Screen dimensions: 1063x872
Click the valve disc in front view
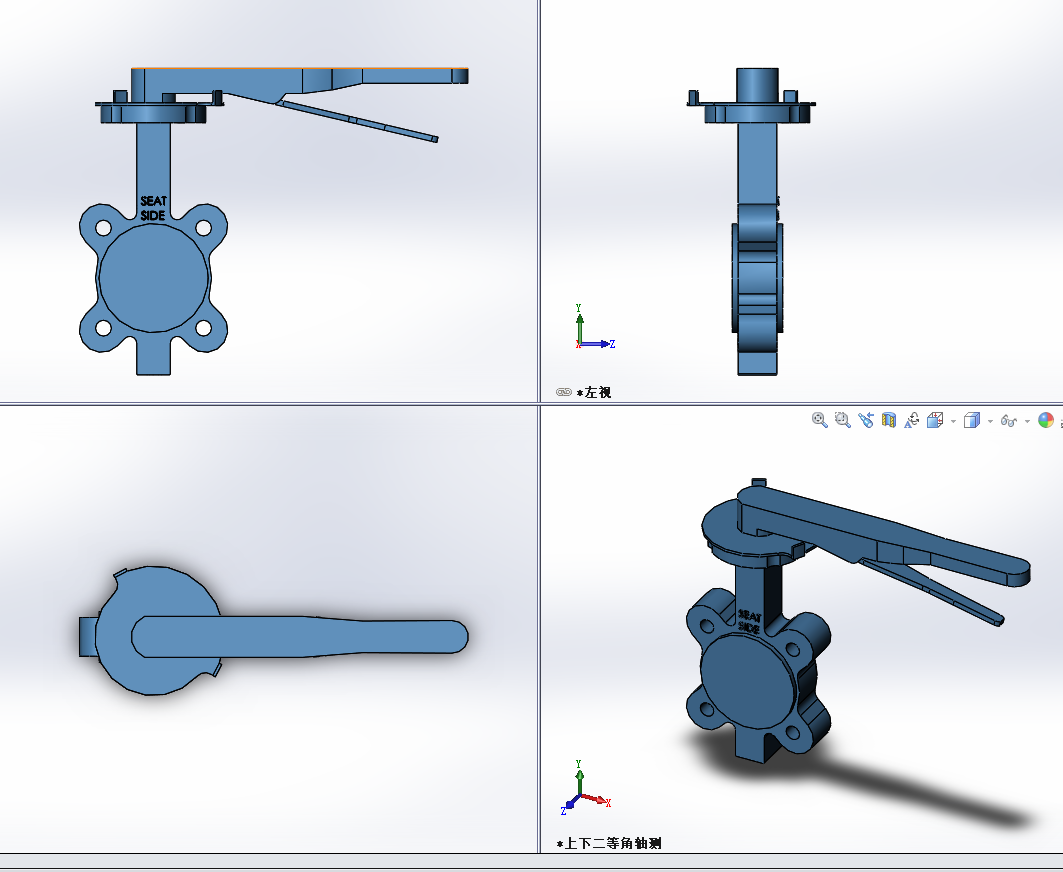point(154,278)
